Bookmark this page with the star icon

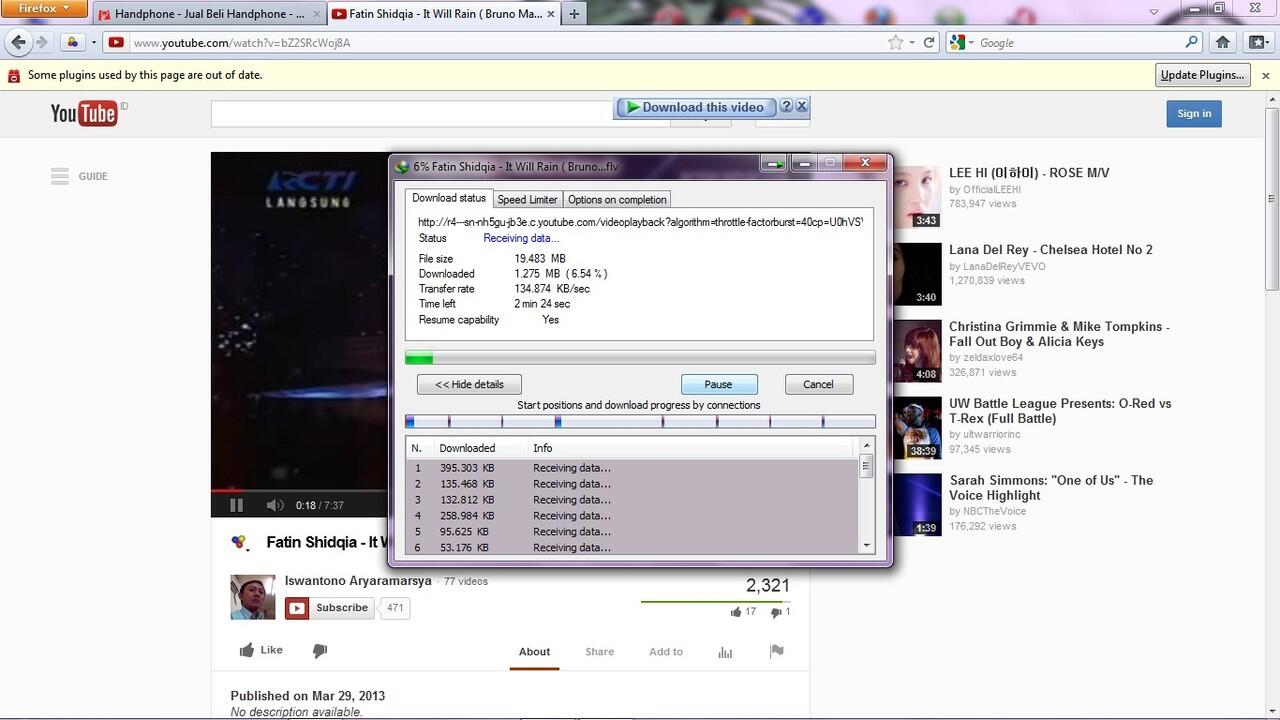pyautogui.click(x=895, y=43)
